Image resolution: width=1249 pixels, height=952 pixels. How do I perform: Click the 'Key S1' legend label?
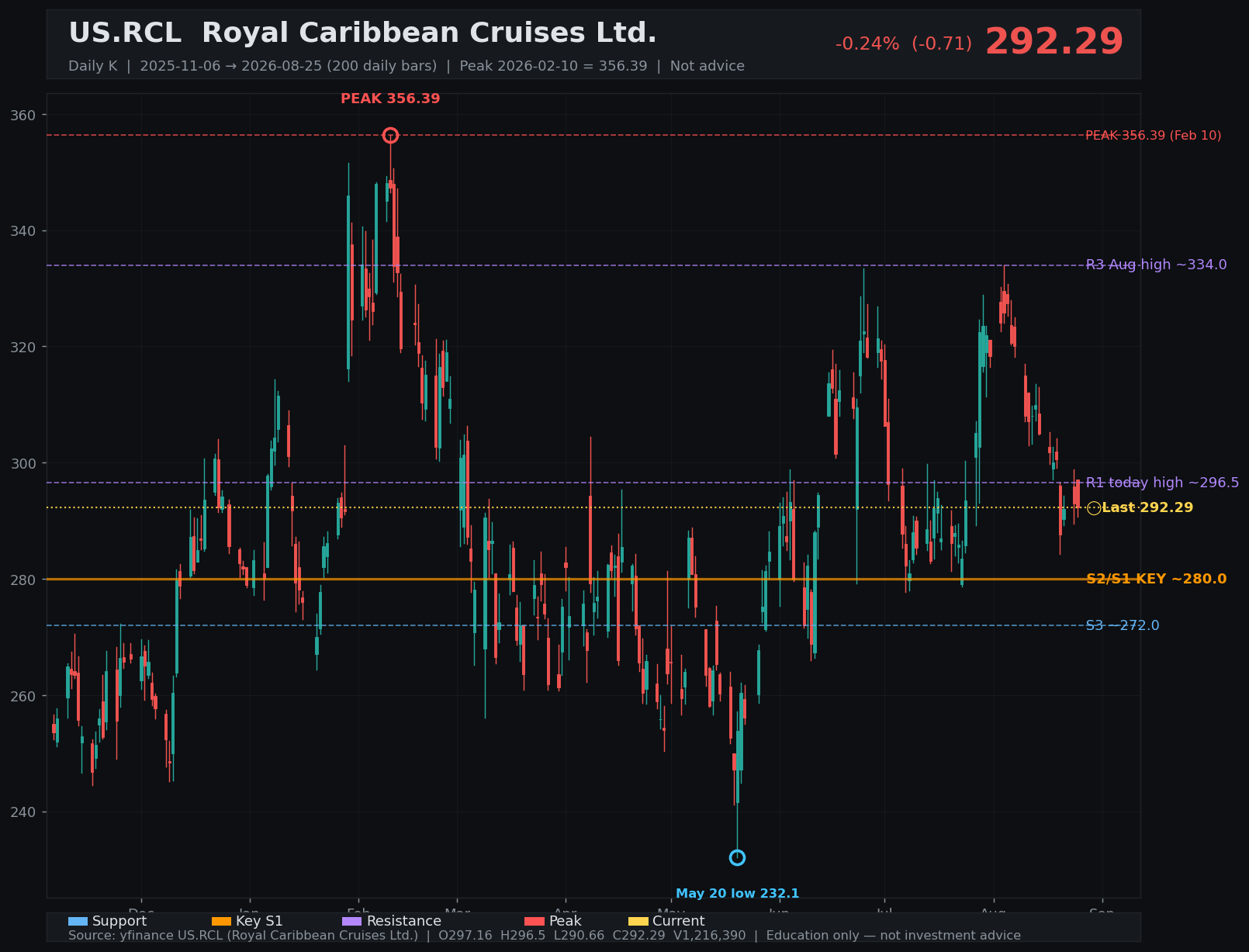coord(259,922)
